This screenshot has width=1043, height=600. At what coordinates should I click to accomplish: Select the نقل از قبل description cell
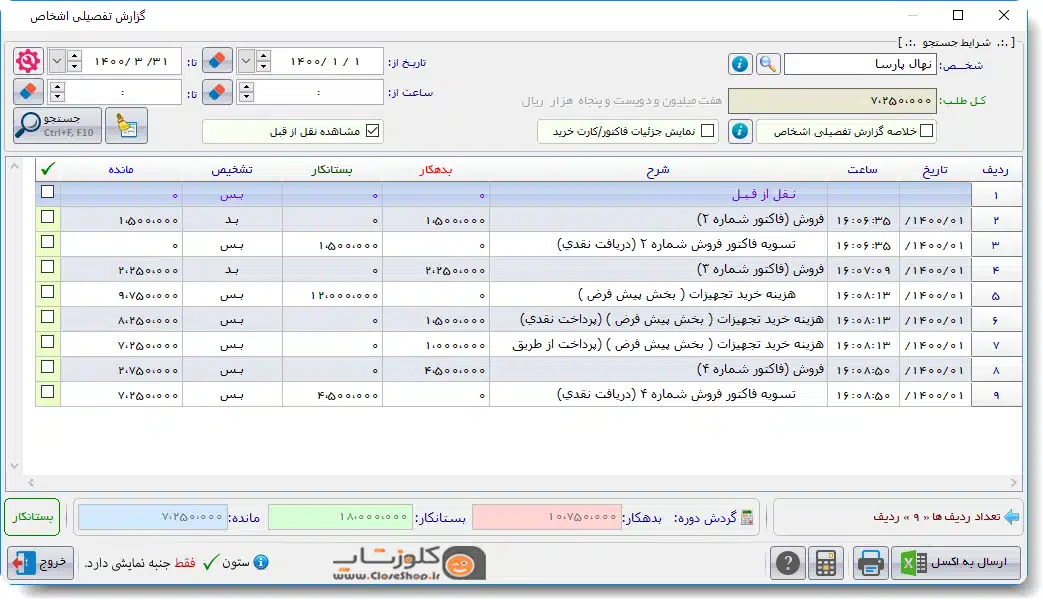coord(659,194)
